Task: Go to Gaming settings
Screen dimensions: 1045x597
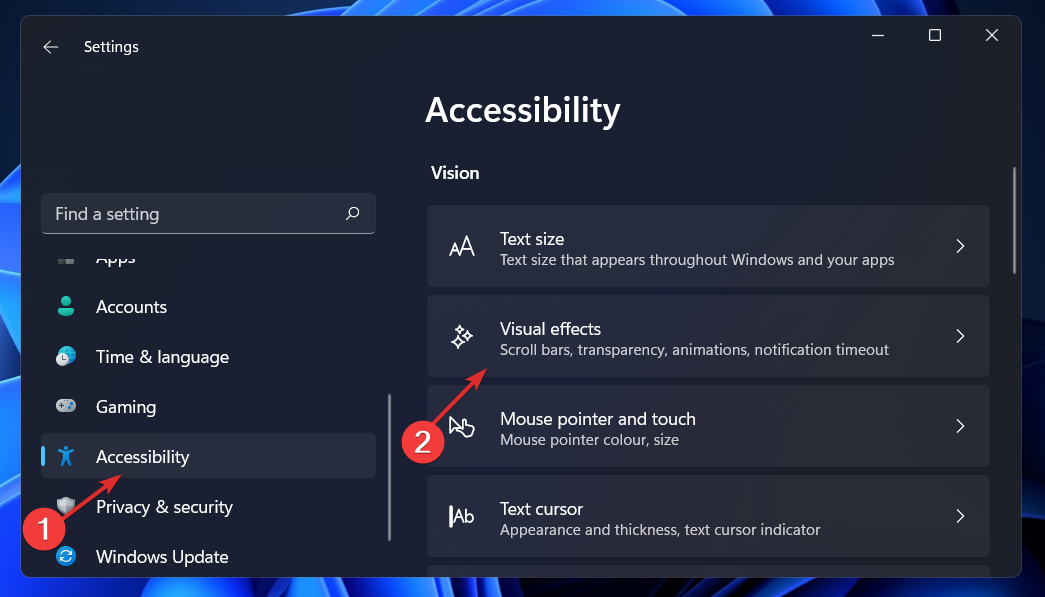Action: click(209, 406)
